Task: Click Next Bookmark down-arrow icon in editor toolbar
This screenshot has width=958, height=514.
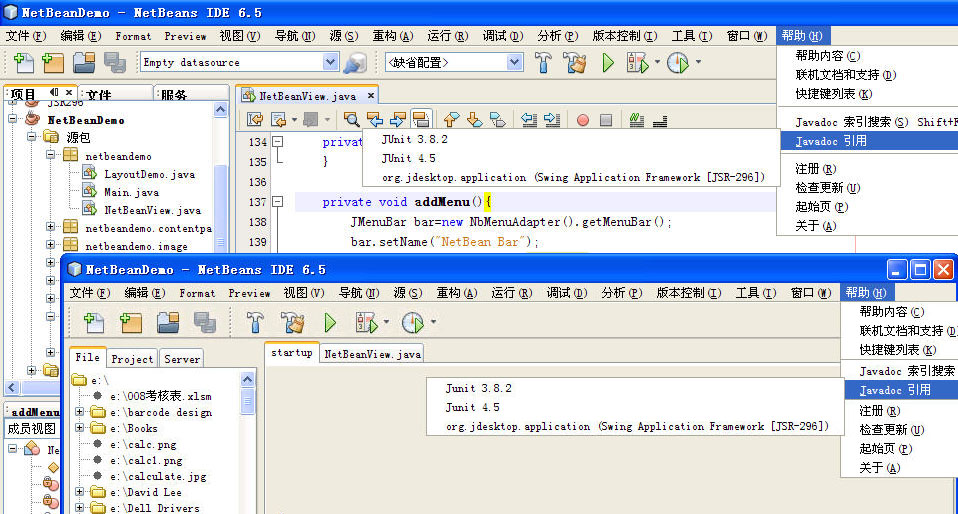Action: [475, 119]
